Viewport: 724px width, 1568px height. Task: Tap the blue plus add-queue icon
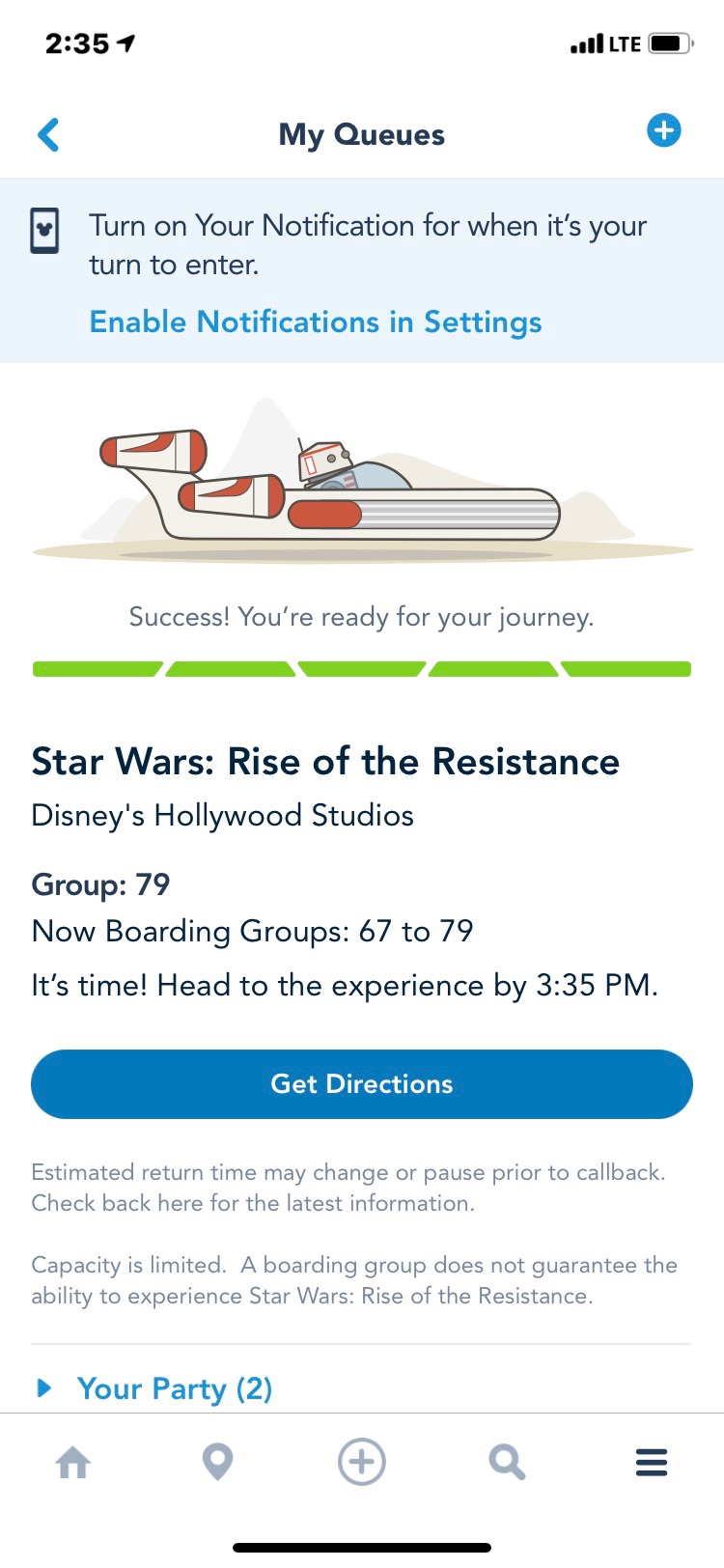tap(663, 130)
